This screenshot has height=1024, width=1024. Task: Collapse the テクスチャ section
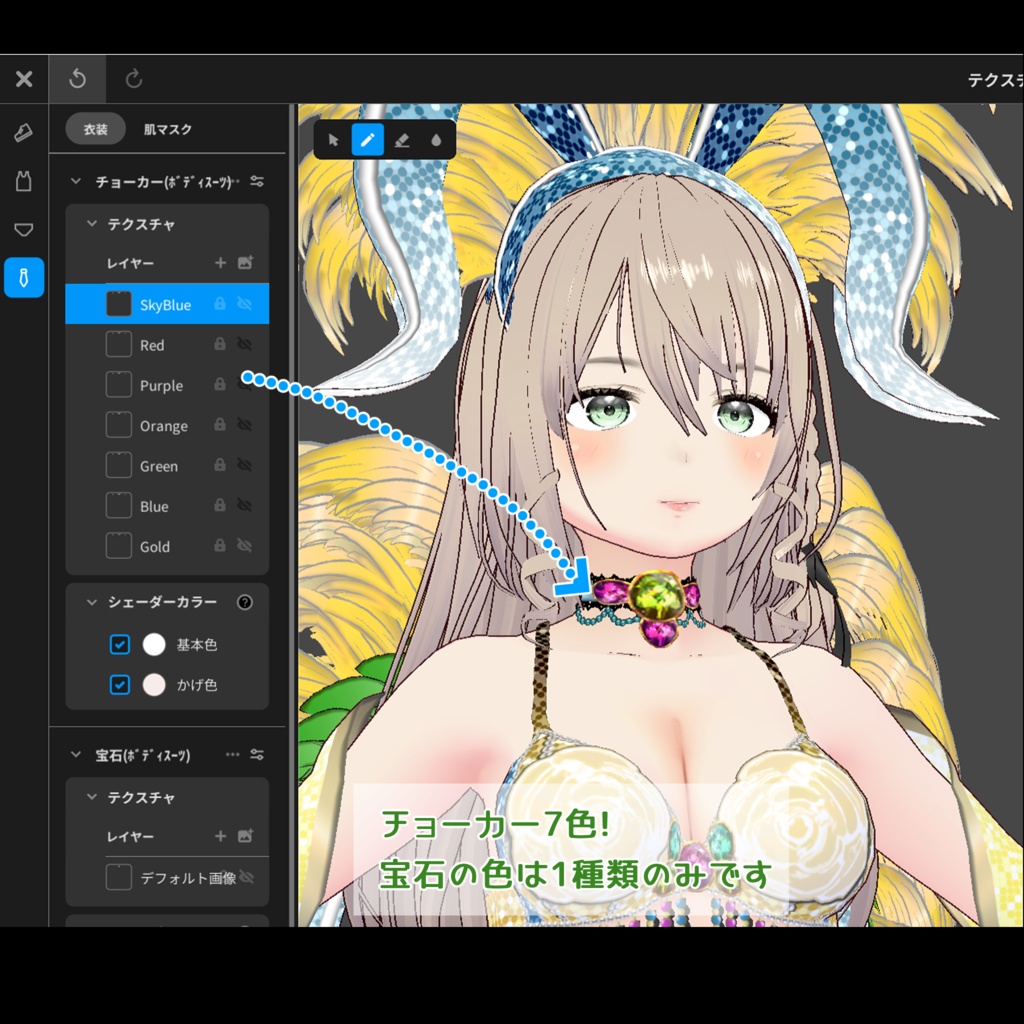92,224
